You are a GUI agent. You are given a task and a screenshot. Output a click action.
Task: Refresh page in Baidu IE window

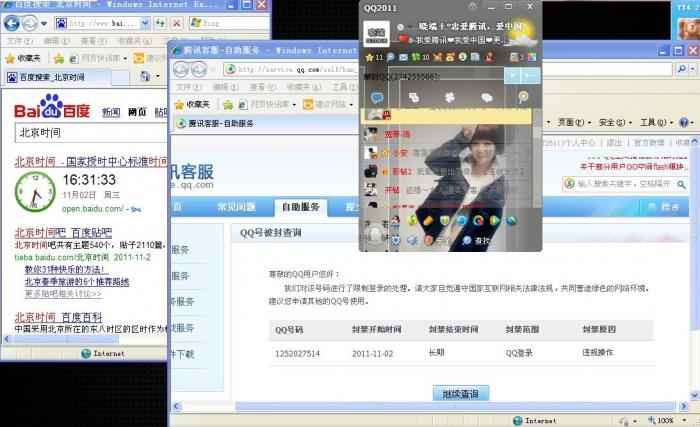point(160,23)
